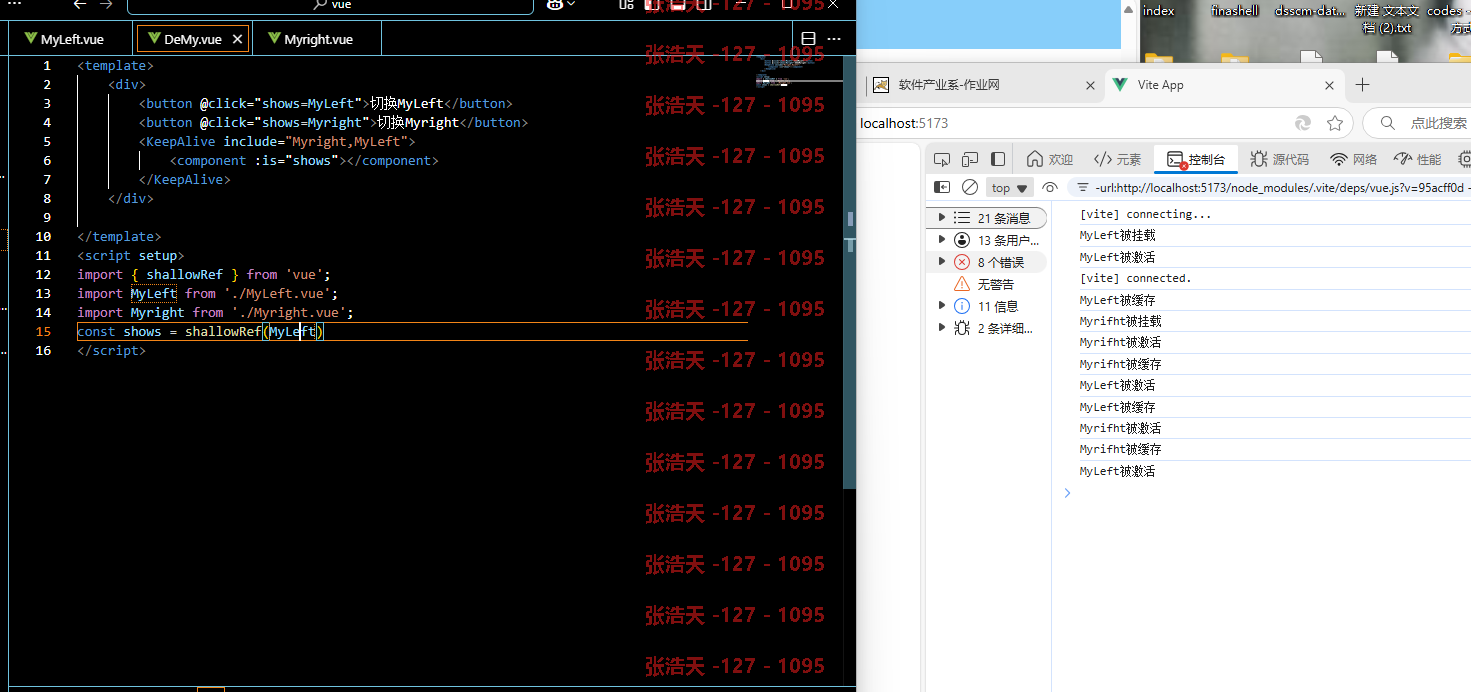
Task: Go back with the VS Code back arrow
Action: point(79,4)
